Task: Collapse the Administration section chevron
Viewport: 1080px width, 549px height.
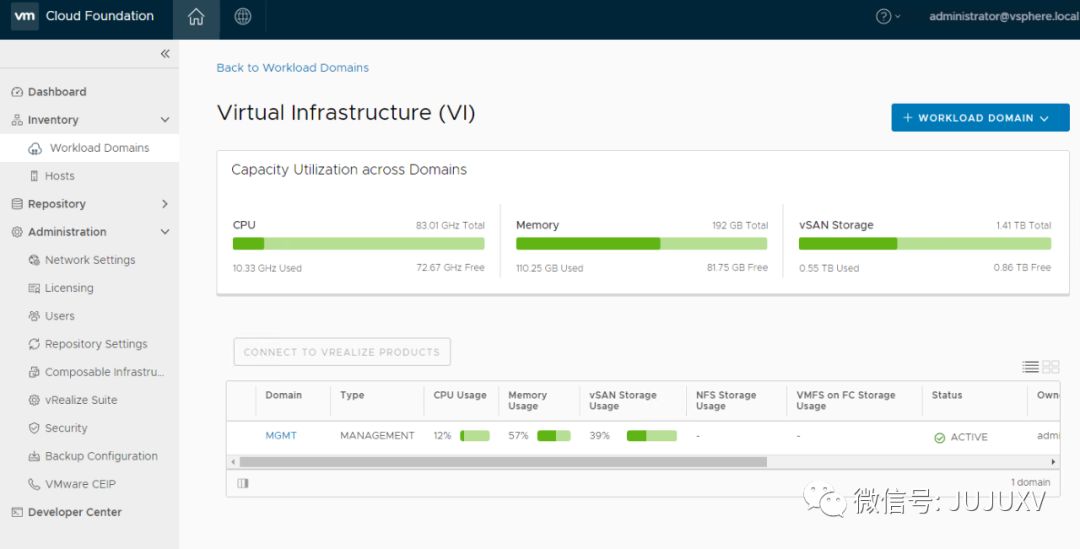Action: 165,232
